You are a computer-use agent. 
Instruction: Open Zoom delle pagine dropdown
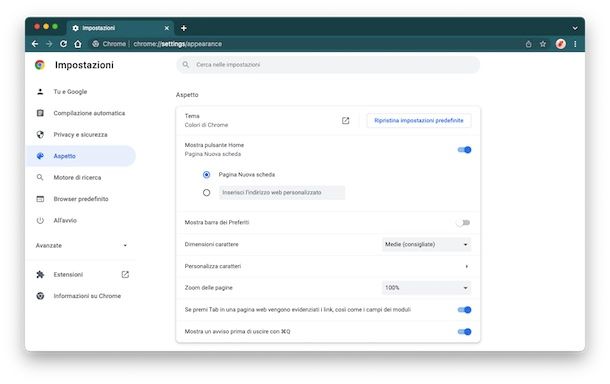tap(426, 288)
